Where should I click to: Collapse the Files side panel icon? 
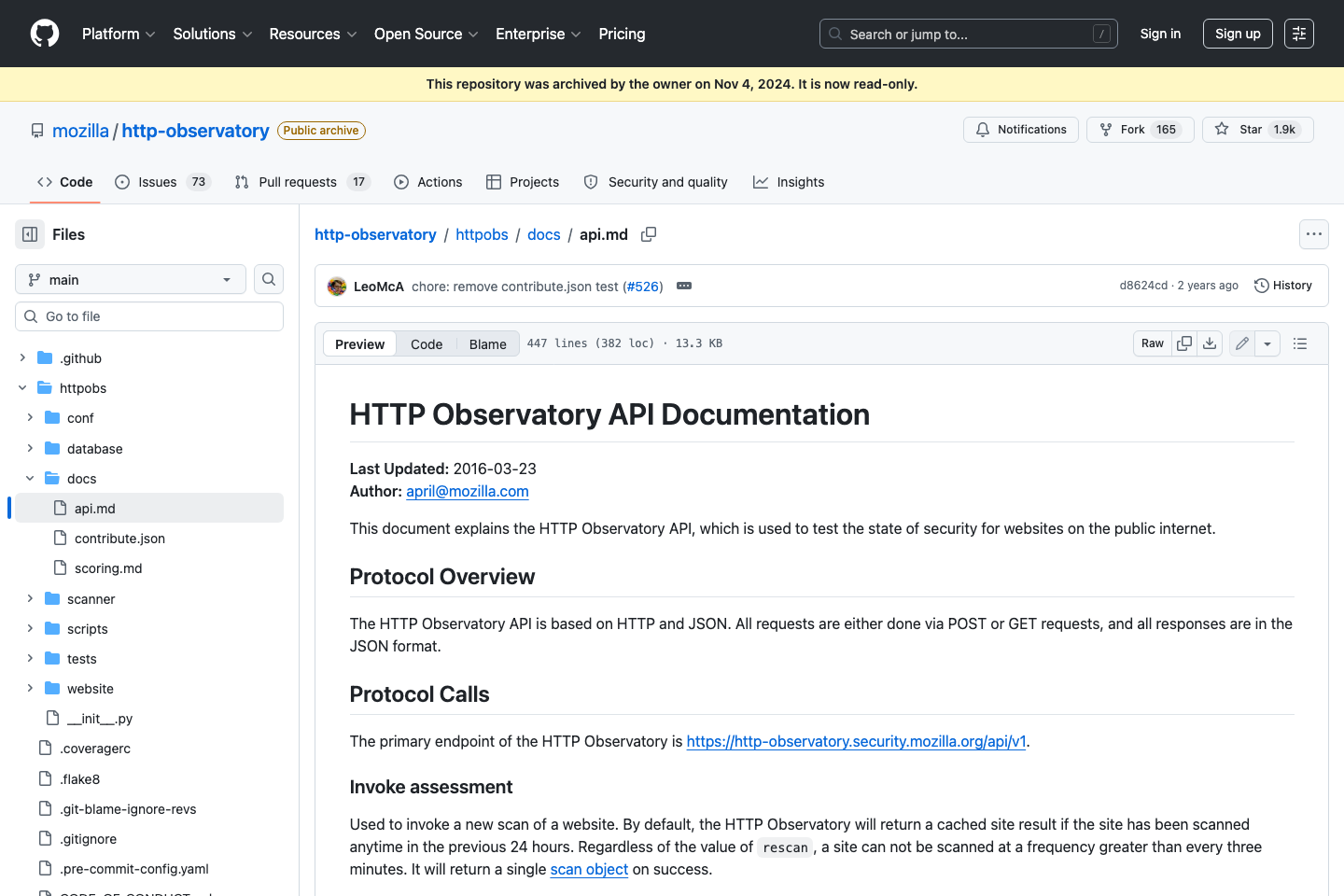click(x=29, y=233)
